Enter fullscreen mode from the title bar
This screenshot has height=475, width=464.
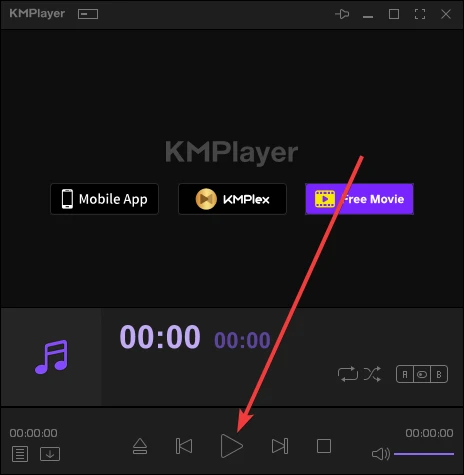[420, 14]
